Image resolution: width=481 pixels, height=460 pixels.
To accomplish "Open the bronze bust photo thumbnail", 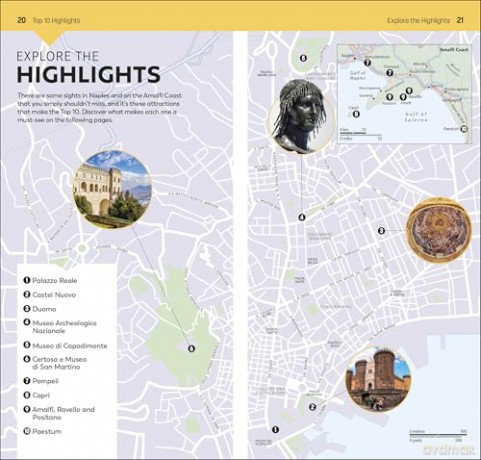I will point(302,117).
